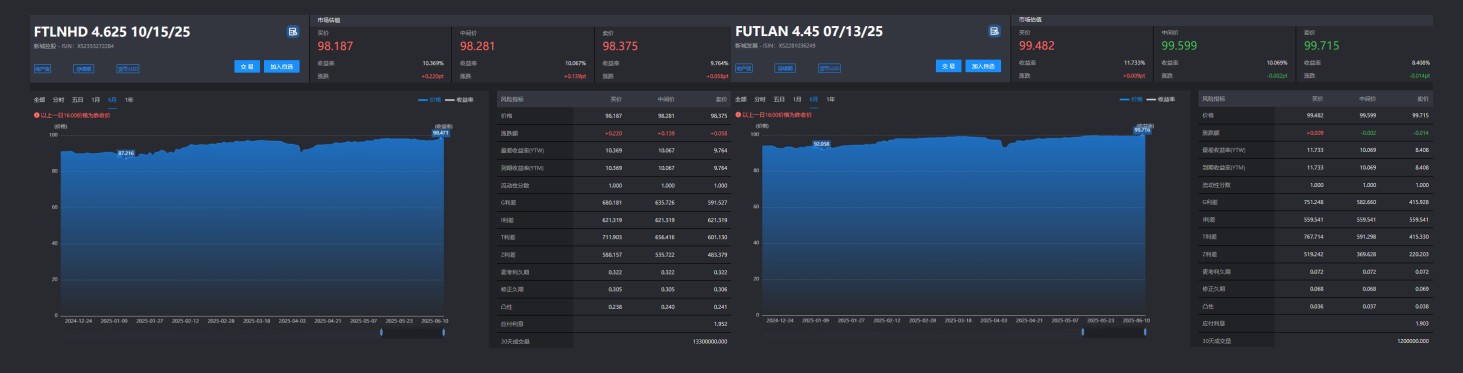Toggle 收益率 legend line in FUTLAN chart
This screenshot has width=1463, height=373.
(x=1160, y=99)
